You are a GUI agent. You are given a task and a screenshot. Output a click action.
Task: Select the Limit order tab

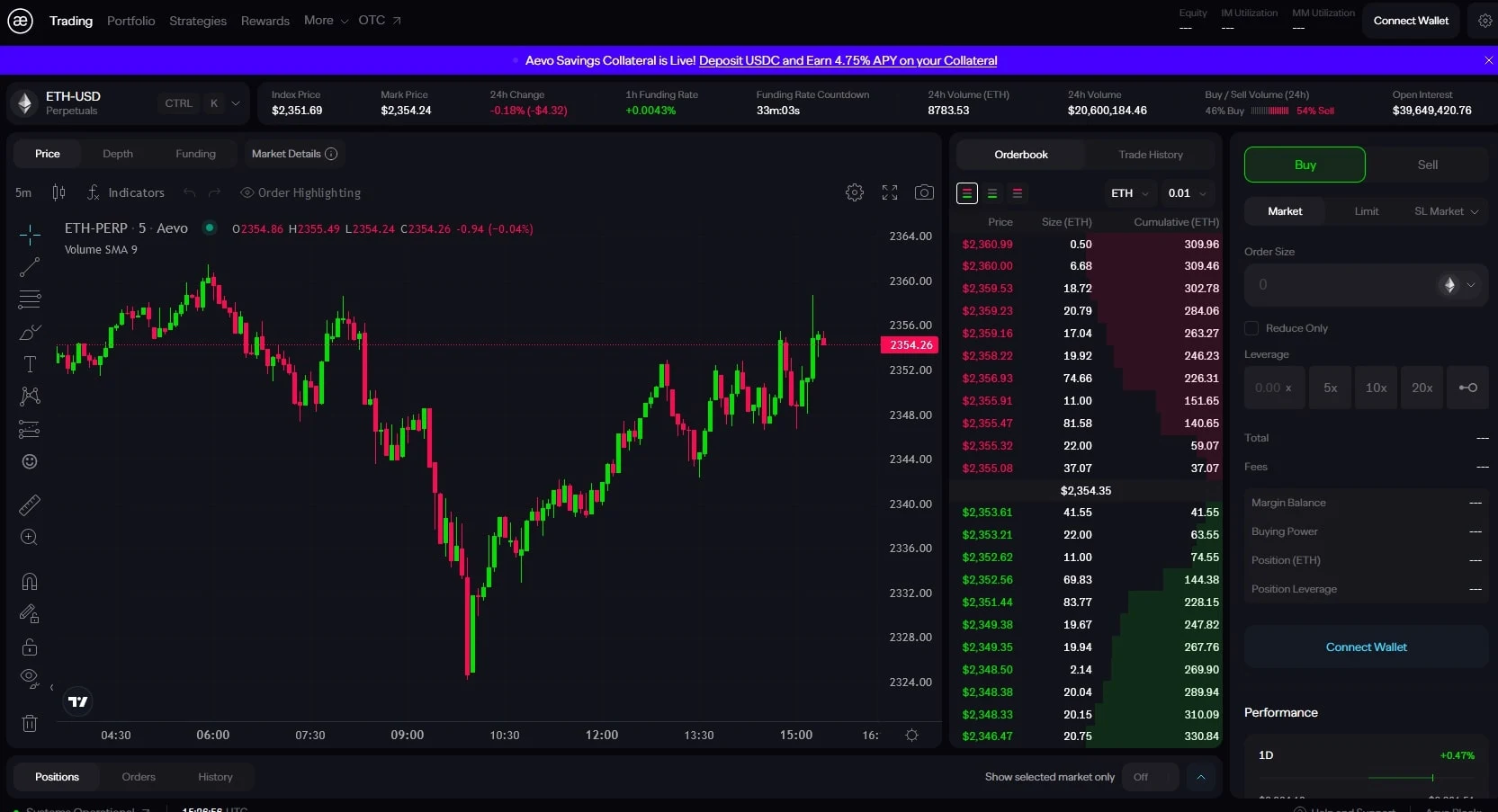point(1366,211)
